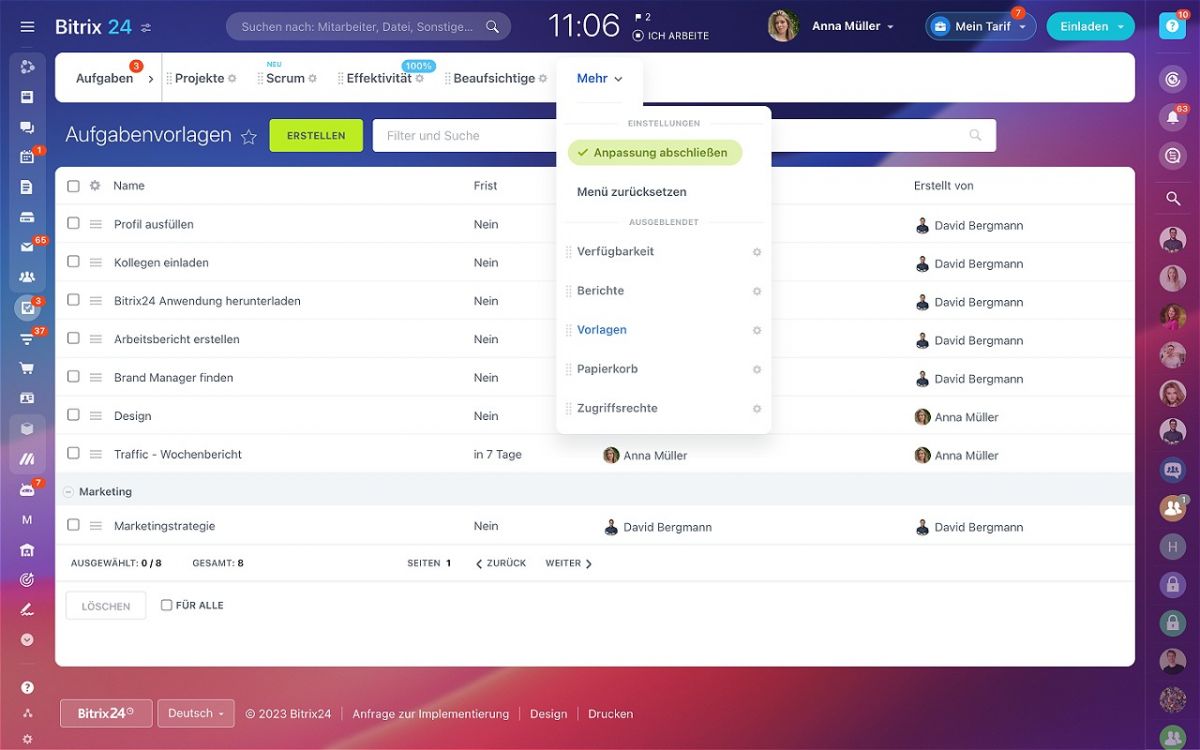The image size is (1200, 750).
Task: Star the Aufgabenvorlagen page as favorite
Action: (249, 137)
